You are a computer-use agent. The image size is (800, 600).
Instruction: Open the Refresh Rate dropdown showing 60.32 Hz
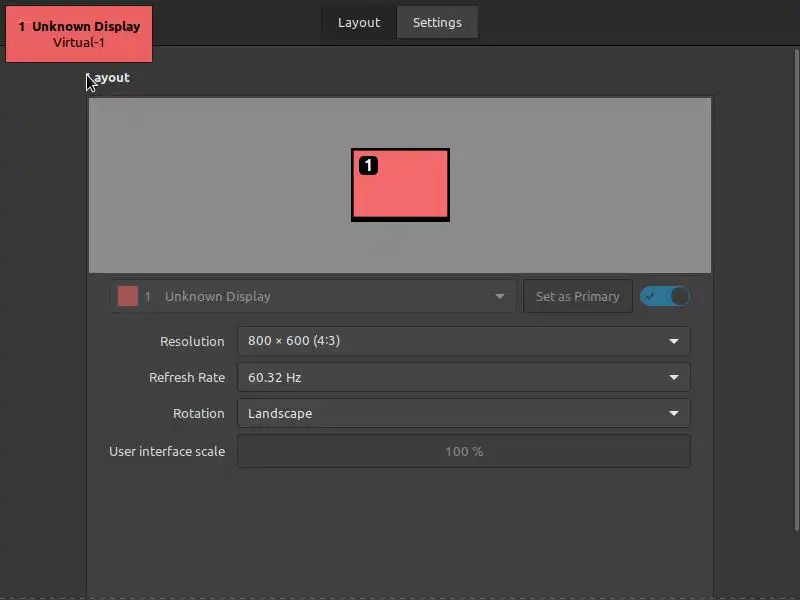click(464, 378)
